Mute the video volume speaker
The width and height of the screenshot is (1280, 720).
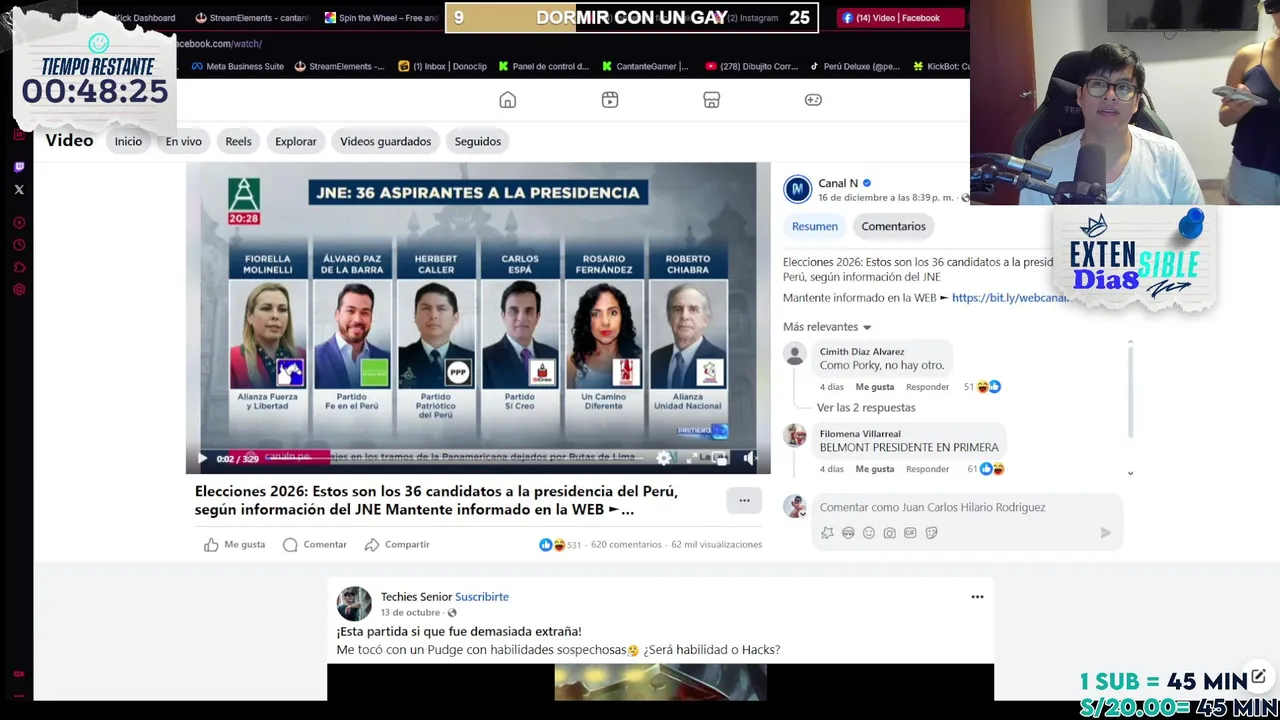coord(749,458)
